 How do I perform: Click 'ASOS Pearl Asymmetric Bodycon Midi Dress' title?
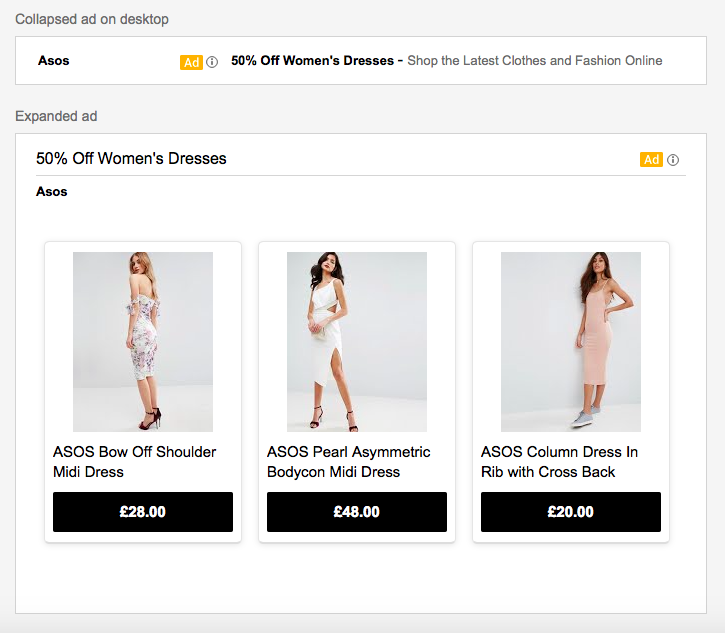349,461
